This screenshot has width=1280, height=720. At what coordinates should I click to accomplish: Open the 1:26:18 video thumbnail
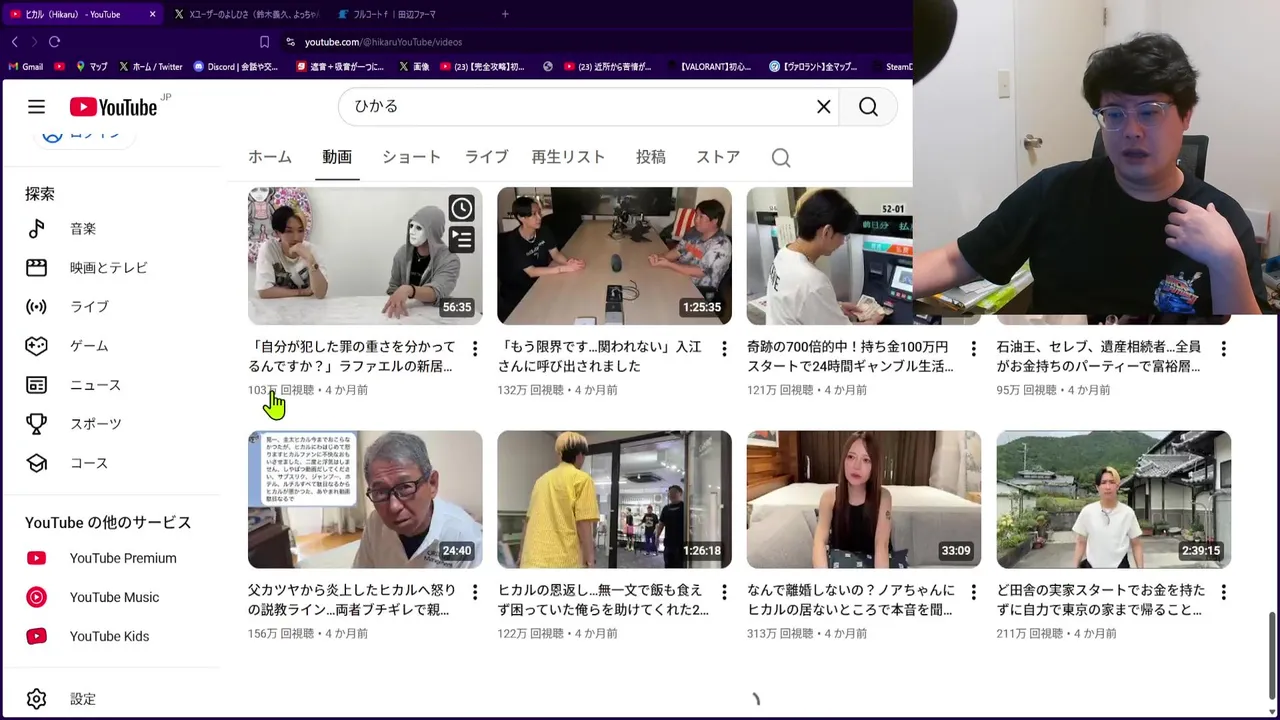[615, 499]
